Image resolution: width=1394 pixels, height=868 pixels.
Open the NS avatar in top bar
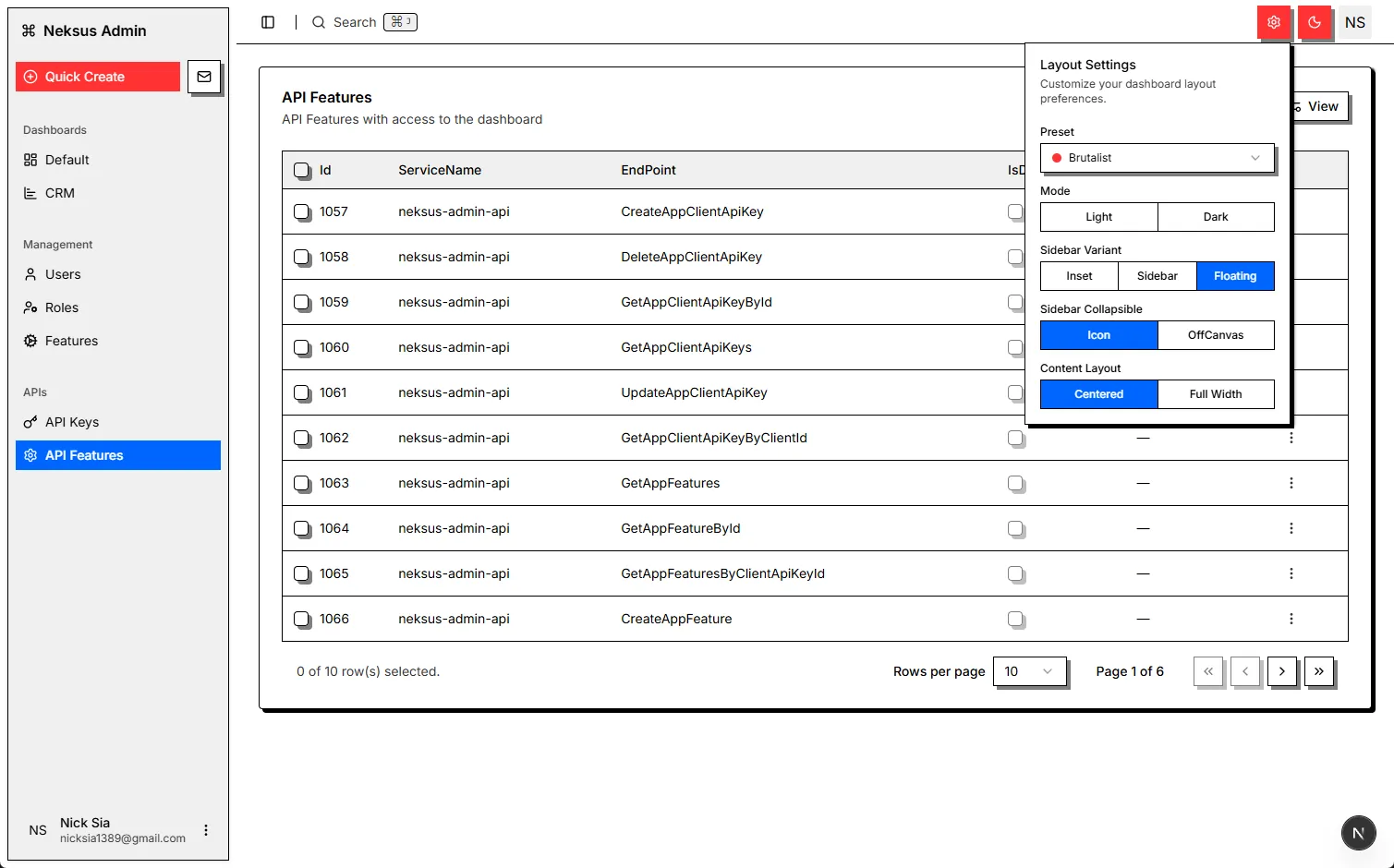[x=1355, y=22]
